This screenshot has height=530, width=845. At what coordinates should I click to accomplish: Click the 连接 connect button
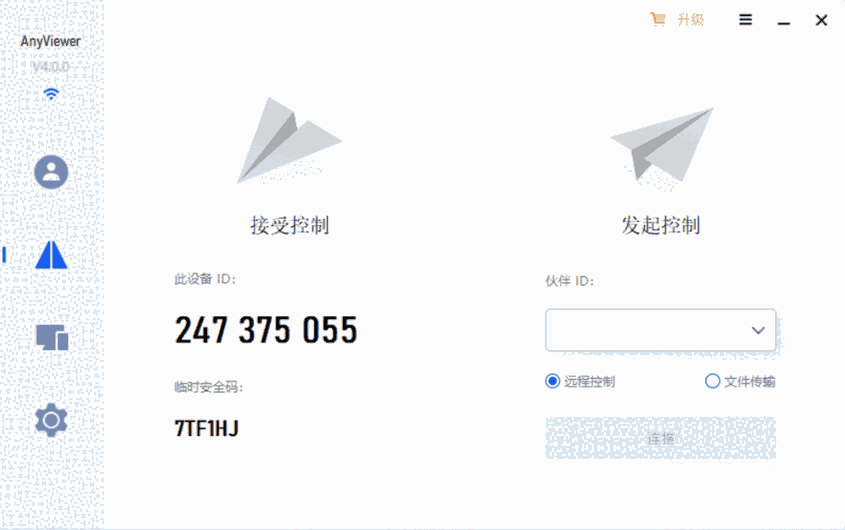click(661, 438)
